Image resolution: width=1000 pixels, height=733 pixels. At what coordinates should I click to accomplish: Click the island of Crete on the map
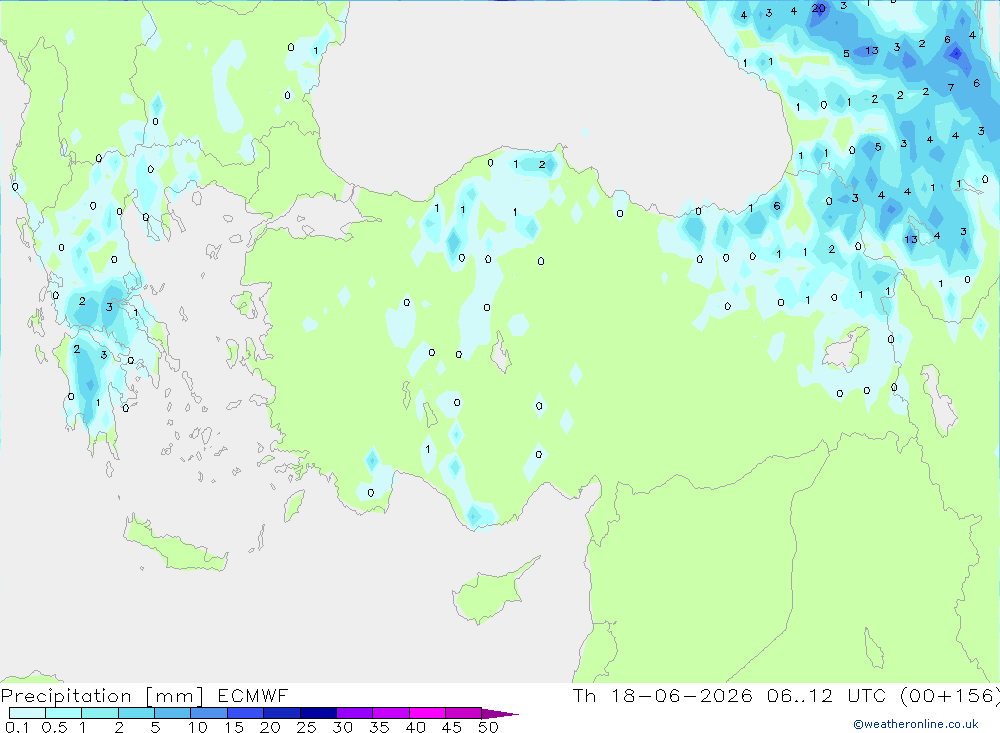pyautogui.click(x=176, y=543)
